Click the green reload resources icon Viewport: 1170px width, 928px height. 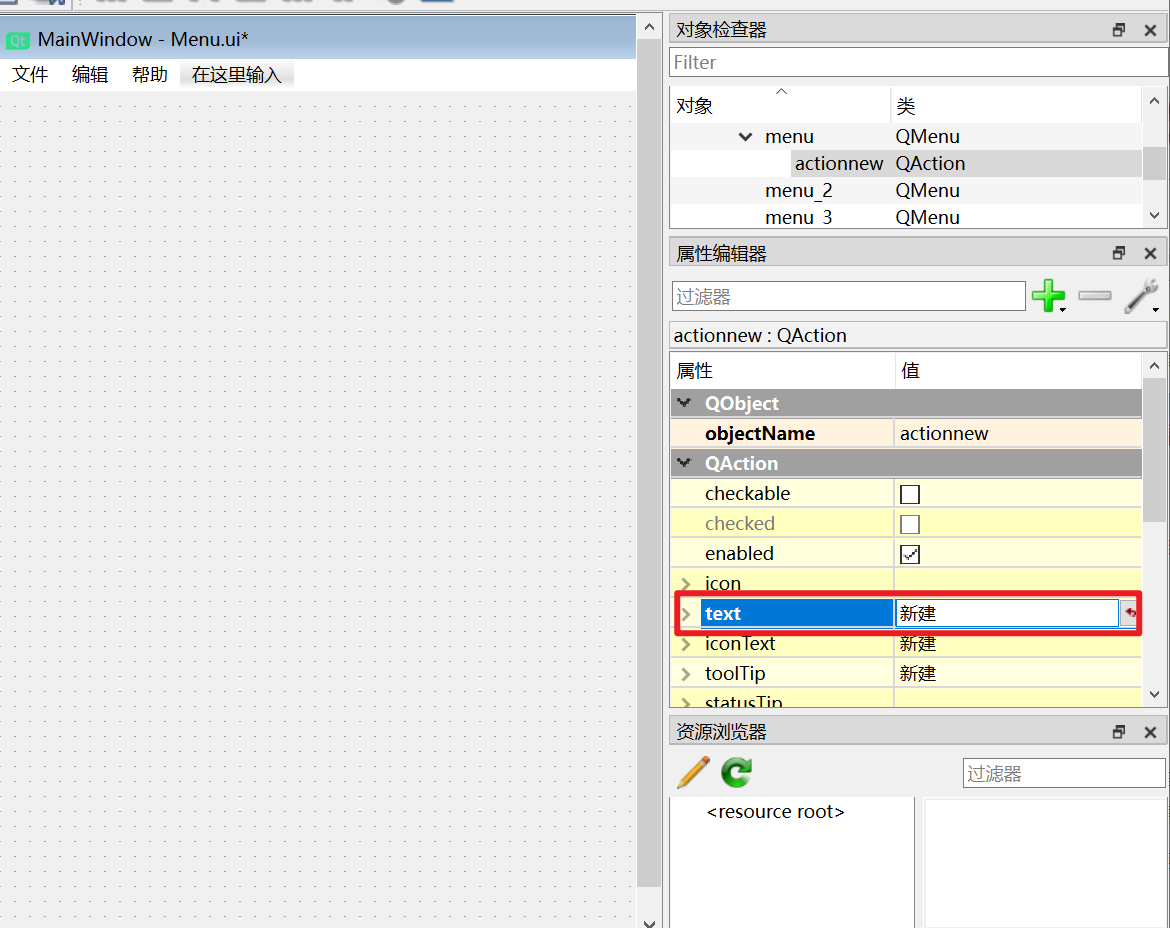(737, 772)
